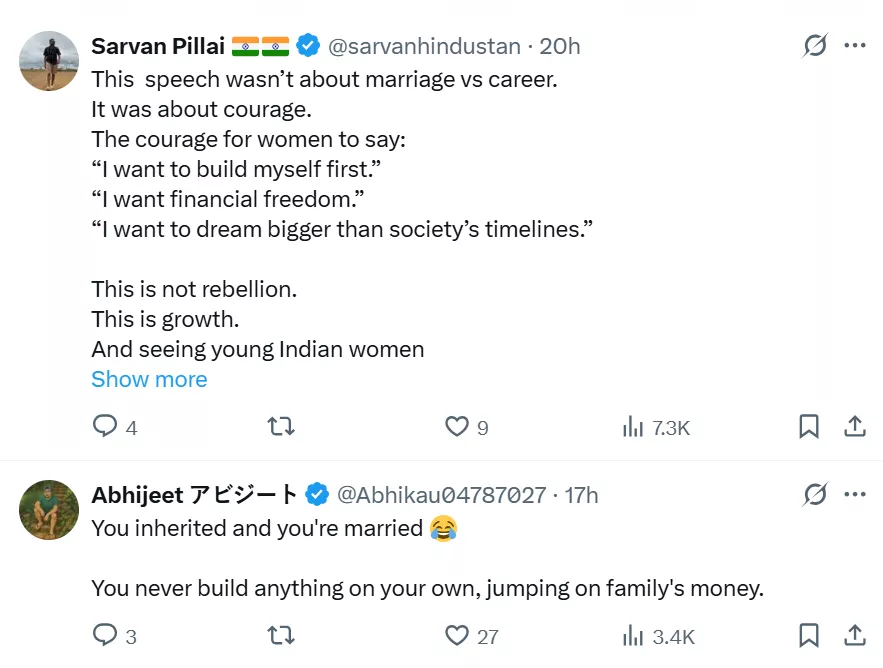Viewport: 883px width, 668px height.
Task: Reply to Abhijeet's comment
Action: 106,635
